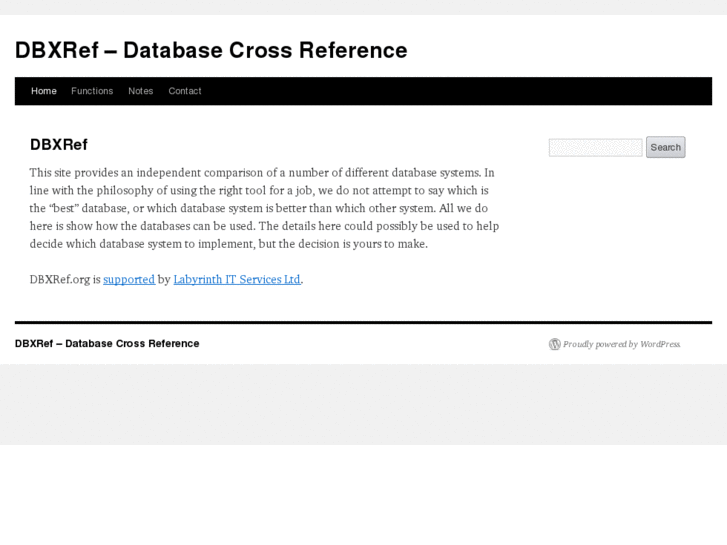This screenshot has width=727, height=545.
Task: Click the paragraph starting 'This site provides'
Action: tap(264, 208)
